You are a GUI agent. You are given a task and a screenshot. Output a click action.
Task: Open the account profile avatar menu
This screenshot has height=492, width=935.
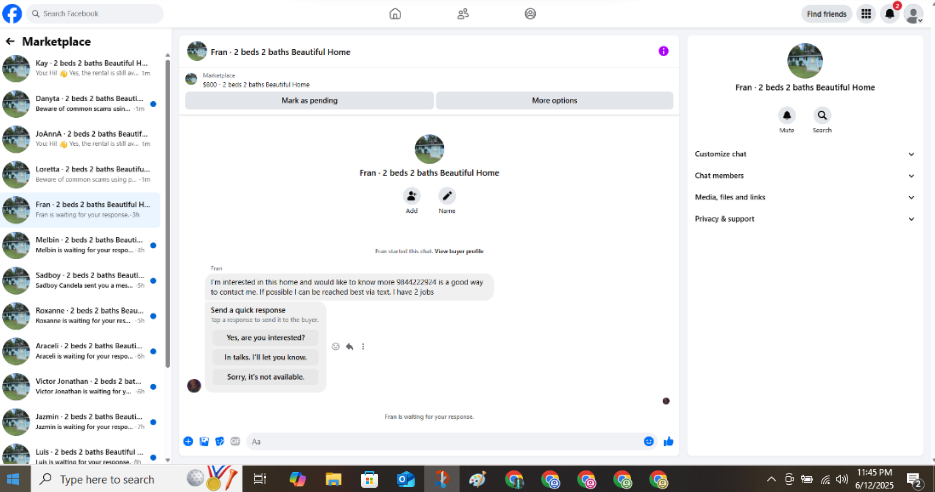[x=913, y=14]
